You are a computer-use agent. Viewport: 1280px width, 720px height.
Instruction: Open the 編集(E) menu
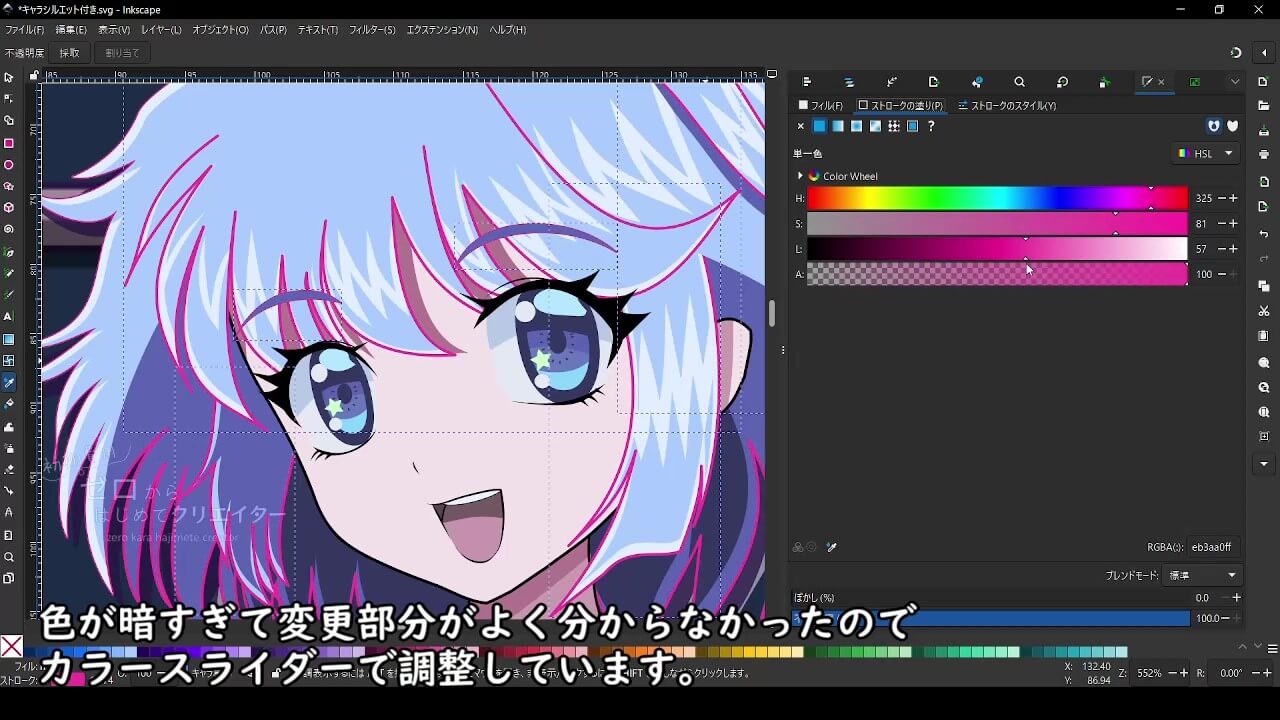click(x=71, y=30)
